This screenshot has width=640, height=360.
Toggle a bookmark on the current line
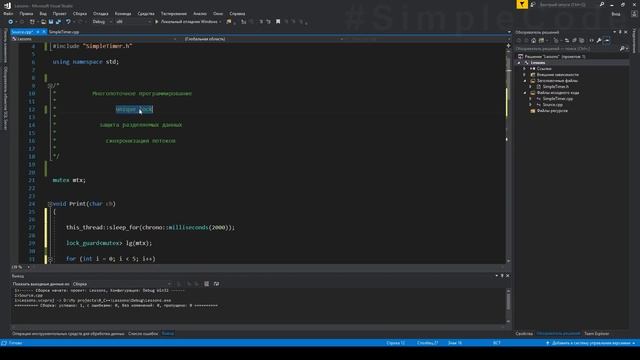(x=278, y=22)
